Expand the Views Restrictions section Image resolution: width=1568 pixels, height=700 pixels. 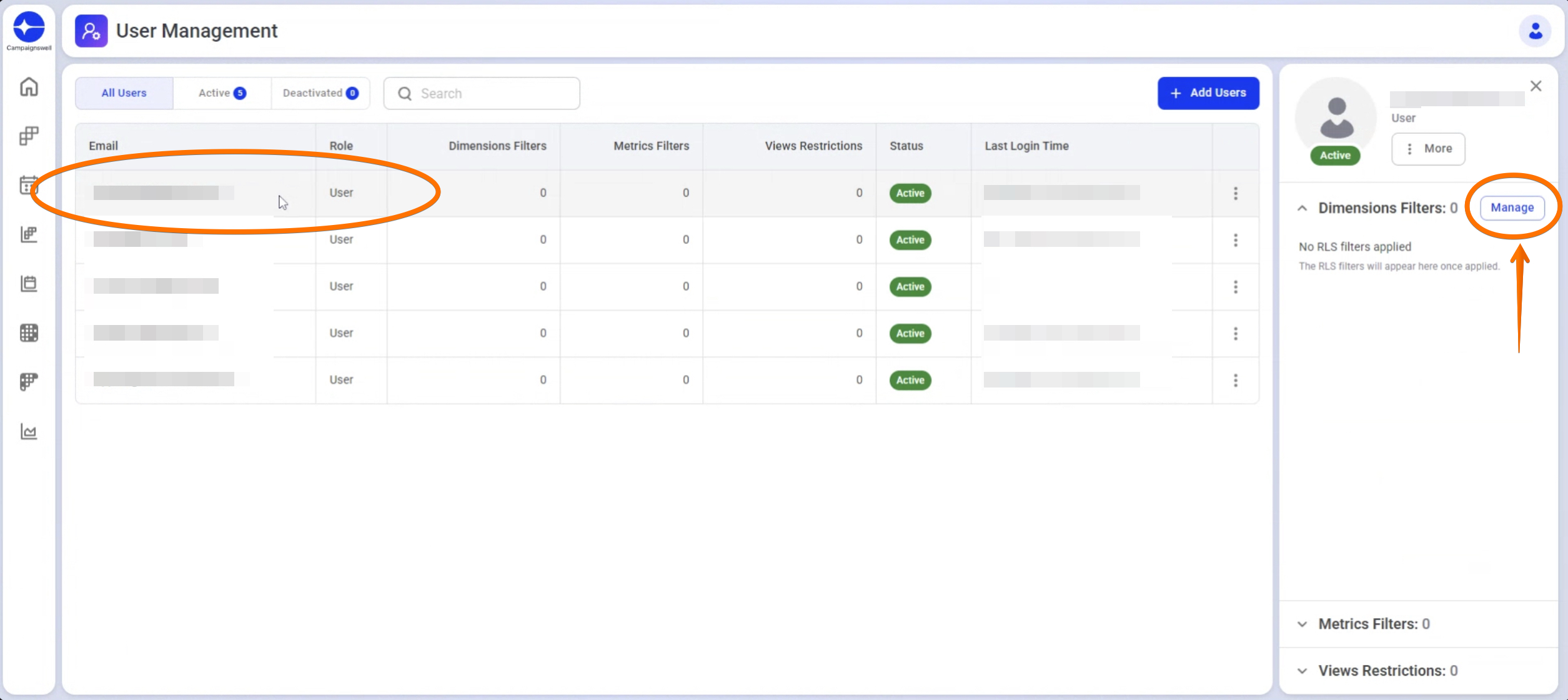(x=1303, y=671)
